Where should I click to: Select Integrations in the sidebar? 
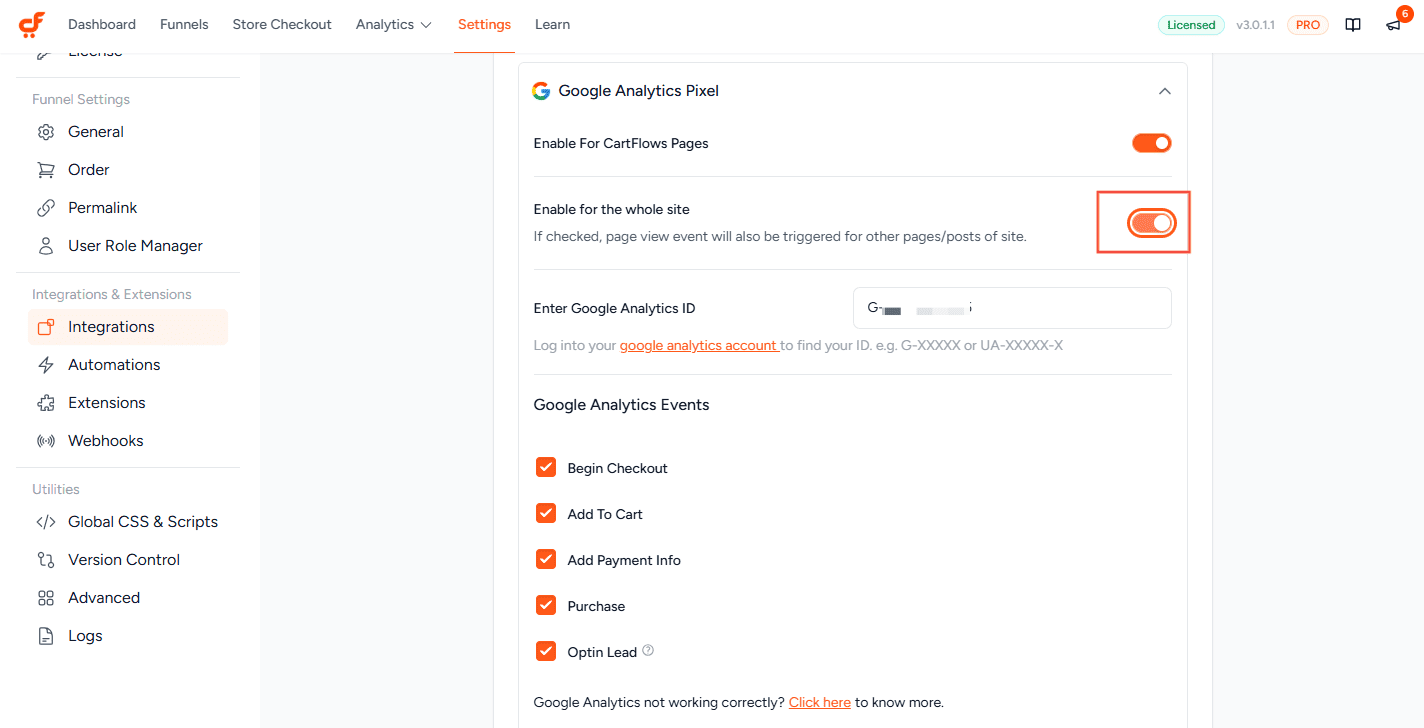click(128, 327)
